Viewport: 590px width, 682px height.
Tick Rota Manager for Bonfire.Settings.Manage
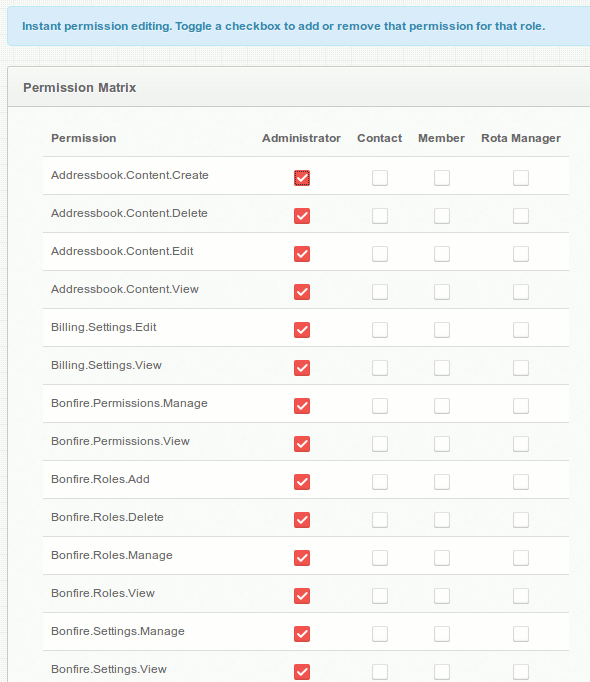521,634
